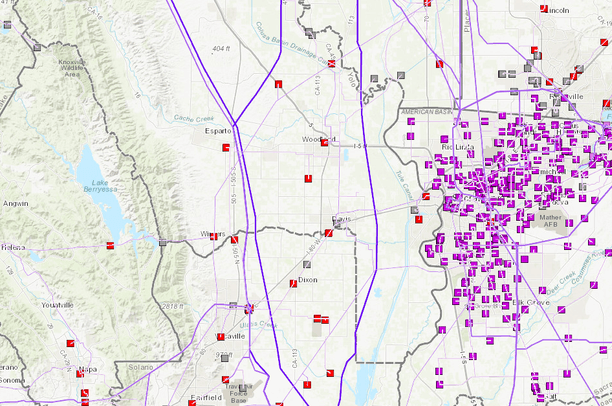Viewport: 612px width, 406px height.
Task: Select the 2818 ft elevation label
Action: (x=173, y=306)
